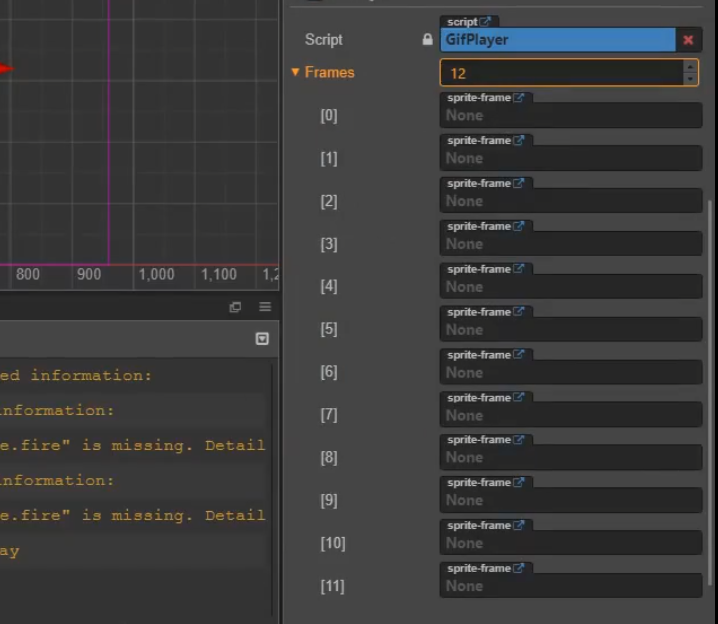Click the Frames property label
This screenshot has width=718, height=624.
(x=330, y=72)
